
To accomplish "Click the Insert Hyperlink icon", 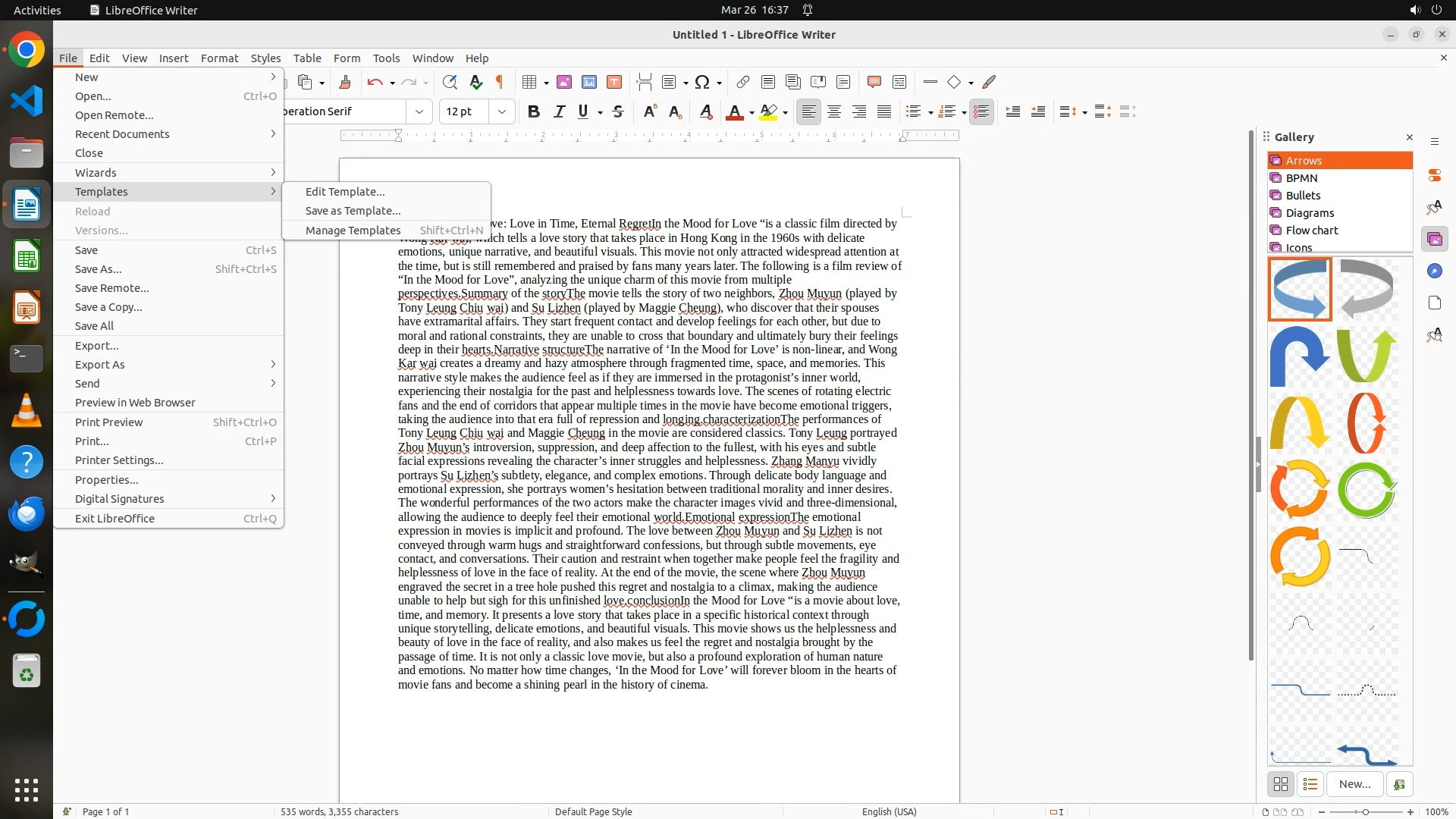I will (743, 82).
